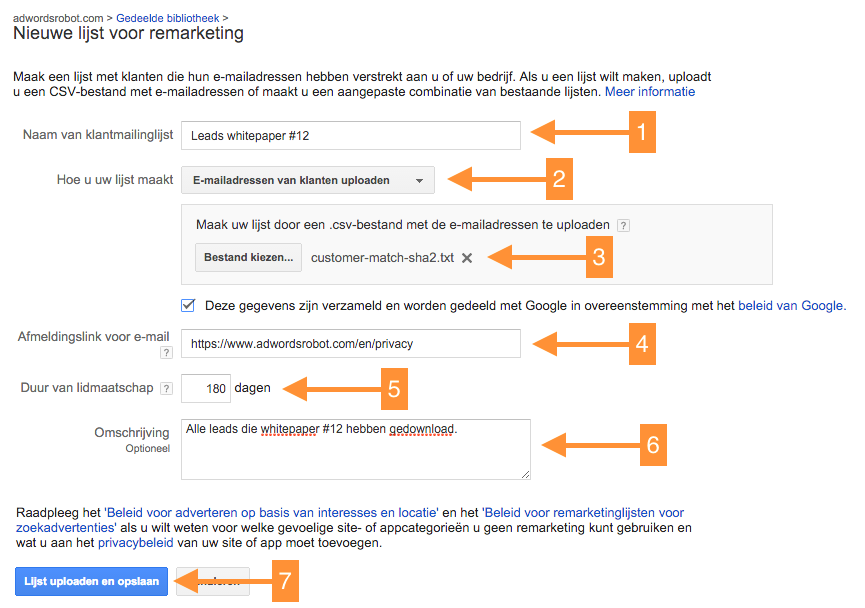Expand the 'E-mailadressen van klanten uploaden' dropdown
The image size is (865, 608).
(308, 180)
